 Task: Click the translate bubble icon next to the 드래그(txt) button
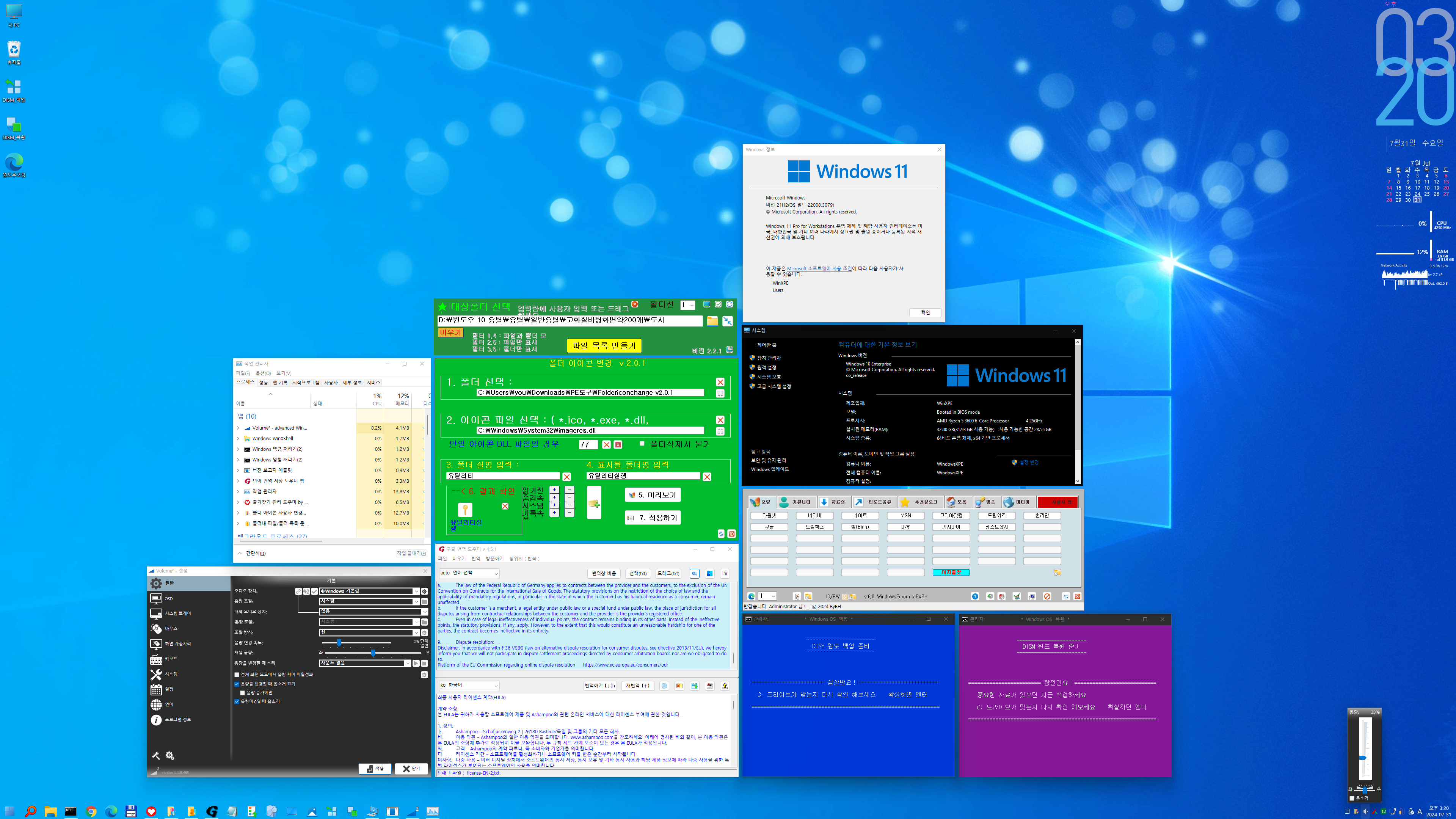pyautogui.click(x=694, y=573)
